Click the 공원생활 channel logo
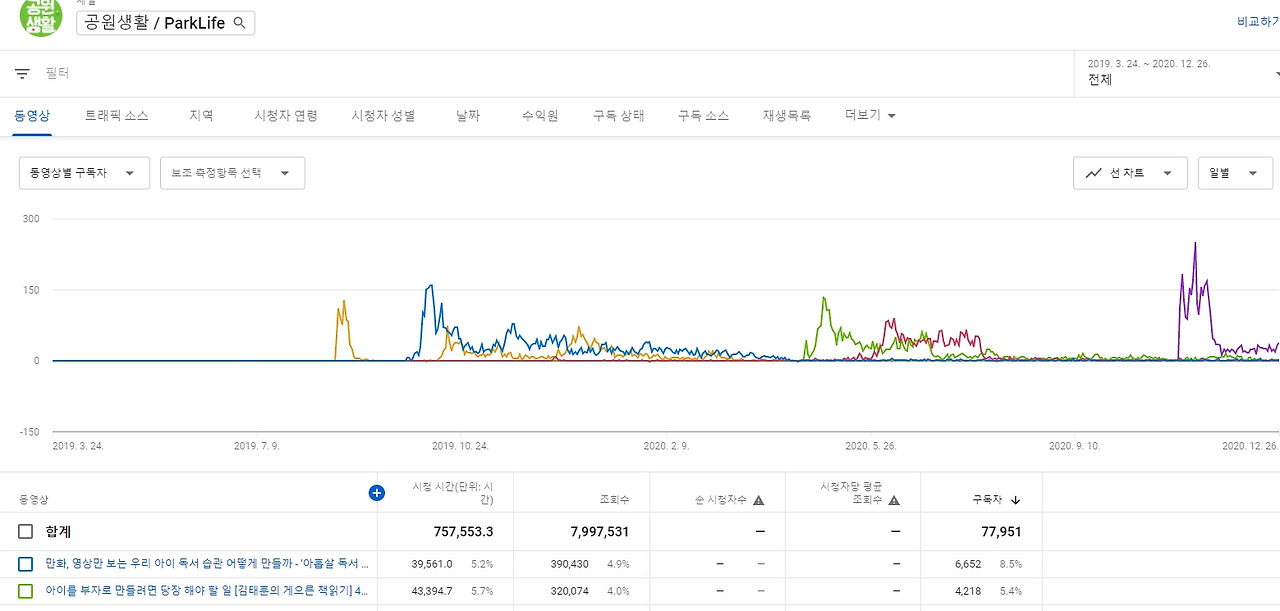The width and height of the screenshot is (1280, 611). pyautogui.click(x=40, y=18)
